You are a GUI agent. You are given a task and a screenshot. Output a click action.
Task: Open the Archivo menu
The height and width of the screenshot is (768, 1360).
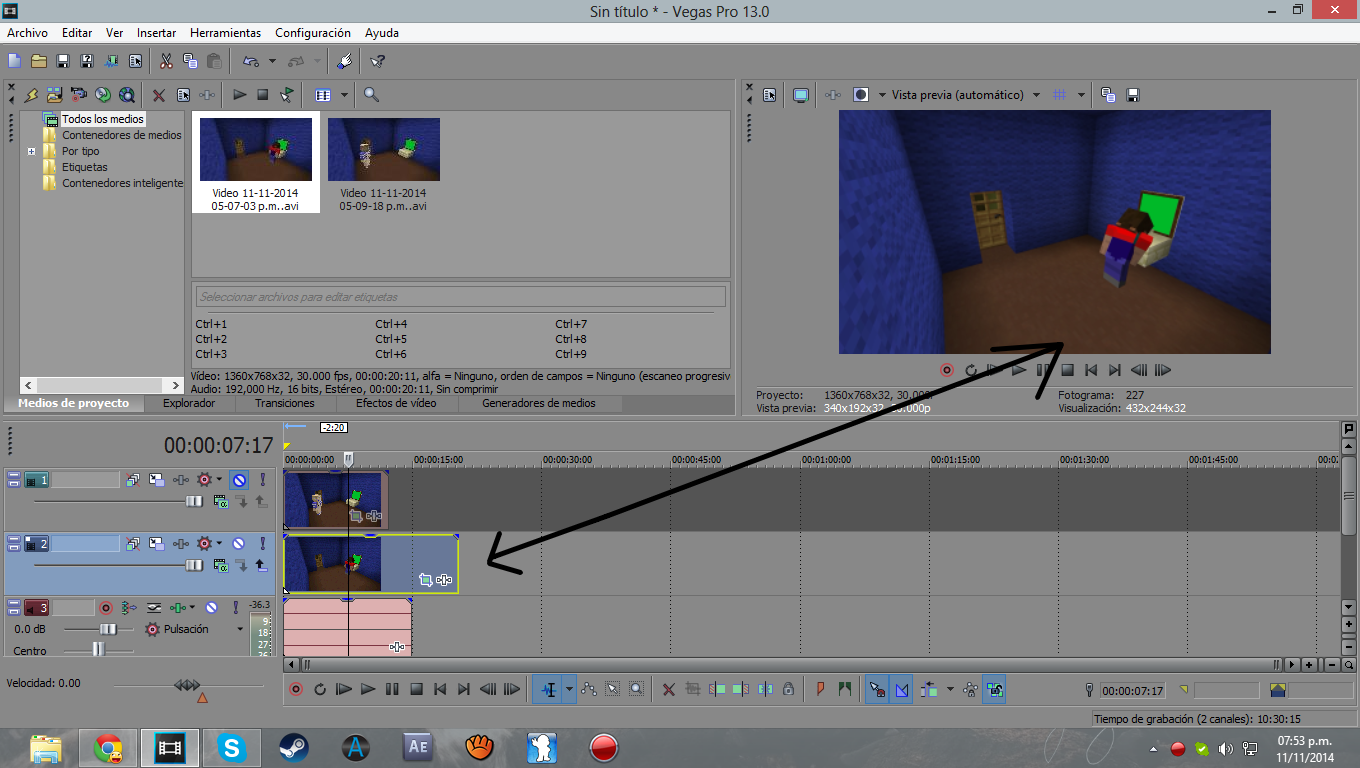coord(27,33)
